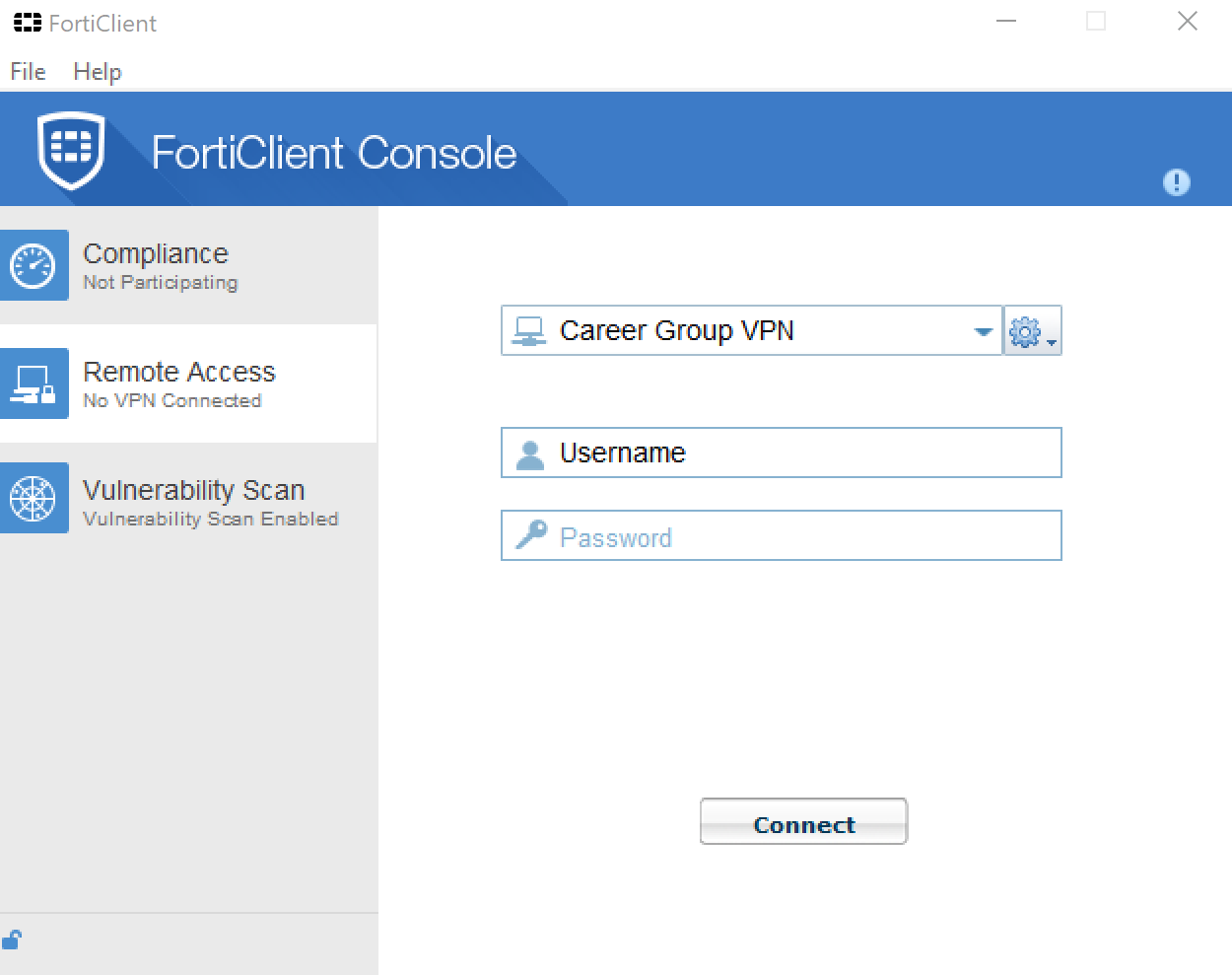1232x975 pixels.
Task: Open Career Group VPN selection list
Action: coord(749,330)
